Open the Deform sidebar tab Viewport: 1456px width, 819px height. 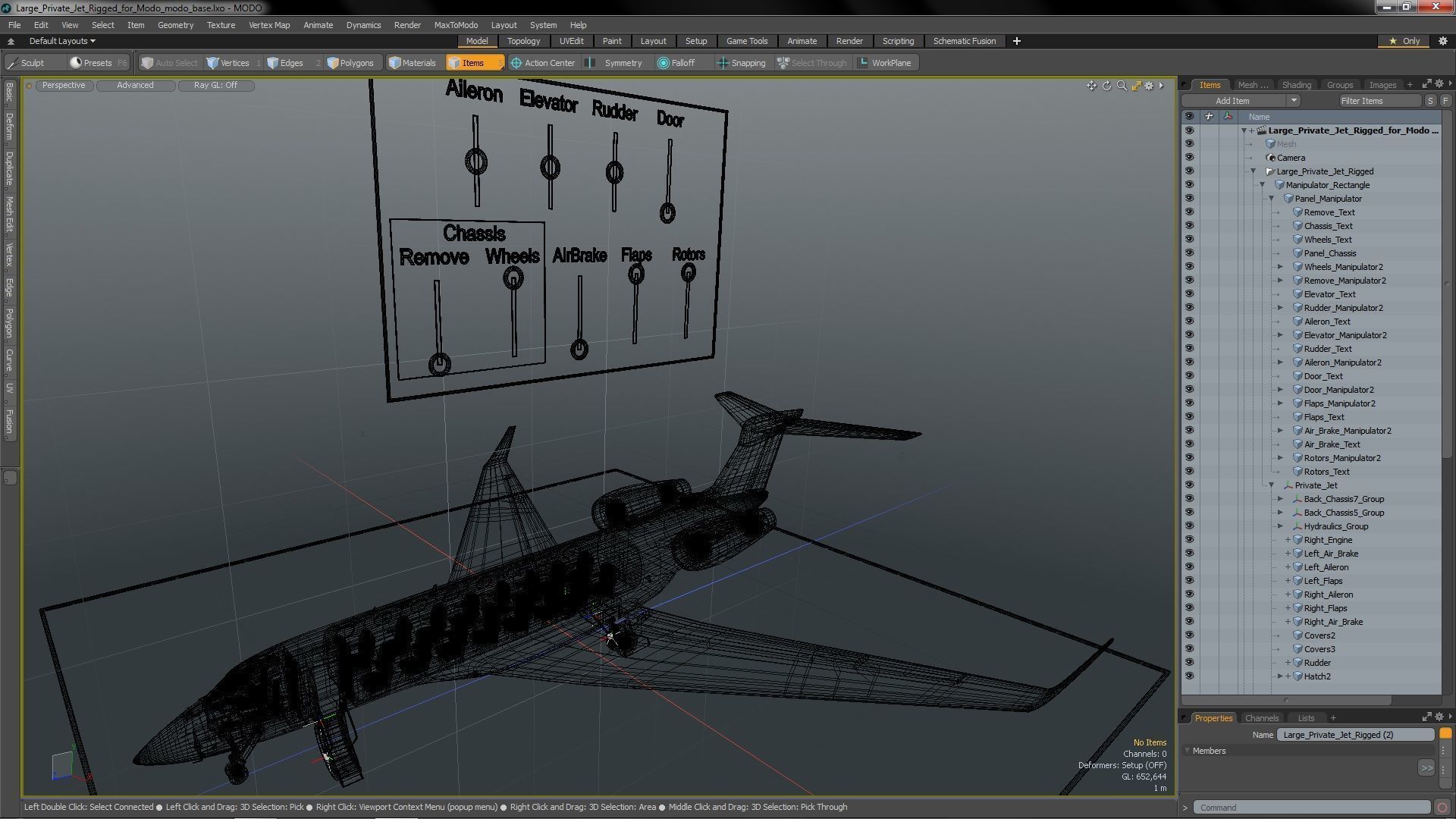click(x=9, y=127)
